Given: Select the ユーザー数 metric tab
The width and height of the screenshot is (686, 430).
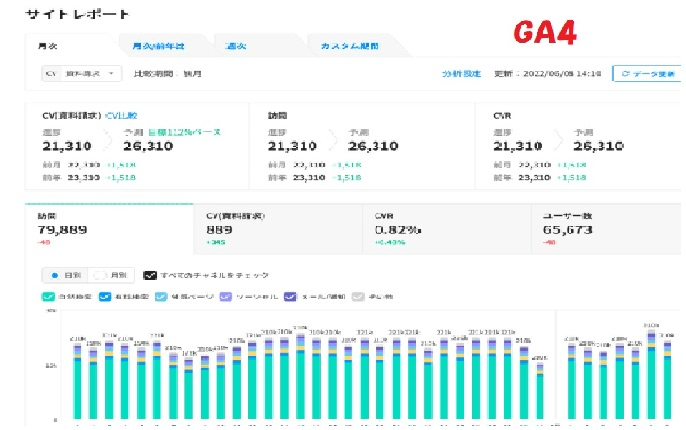Looking at the screenshot, I should pos(606,228).
